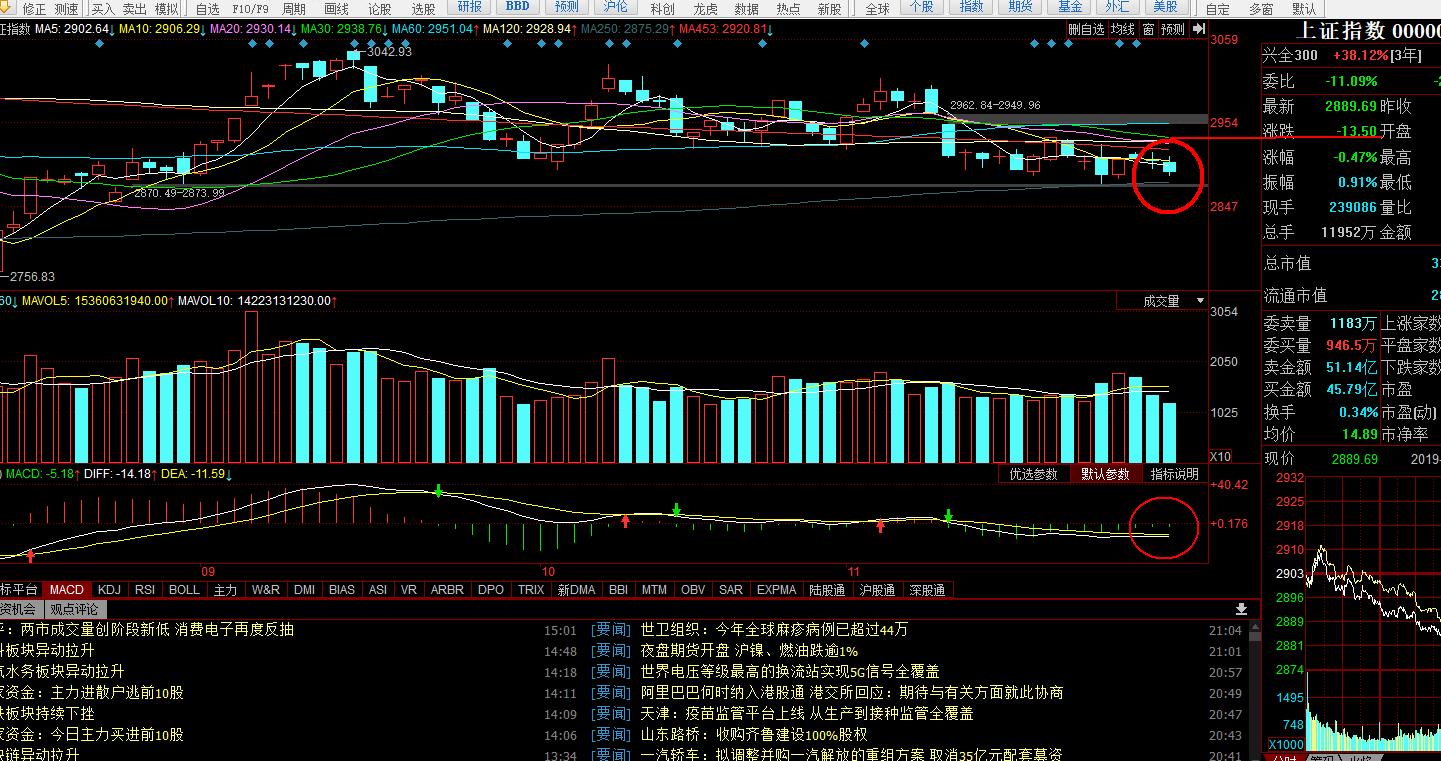Click the download arrow icon in news panel
The image size is (1441, 761).
coord(1241,609)
